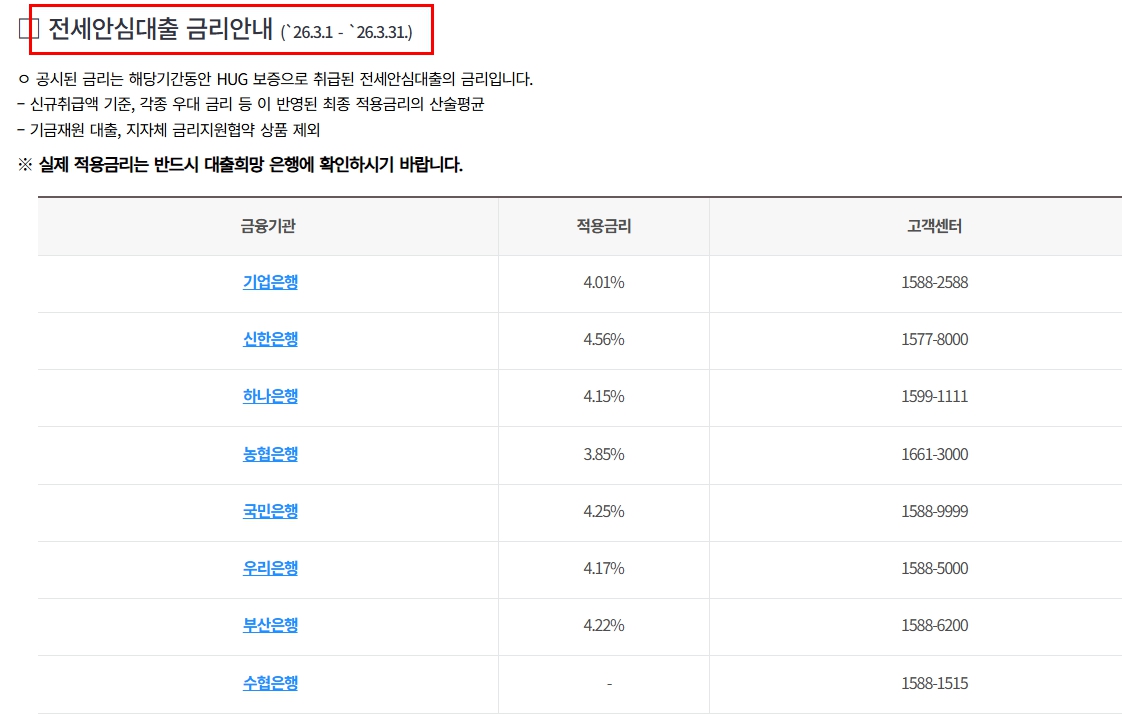Open the 신한은행 bank link
The image size is (1122, 715).
click(x=270, y=339)
